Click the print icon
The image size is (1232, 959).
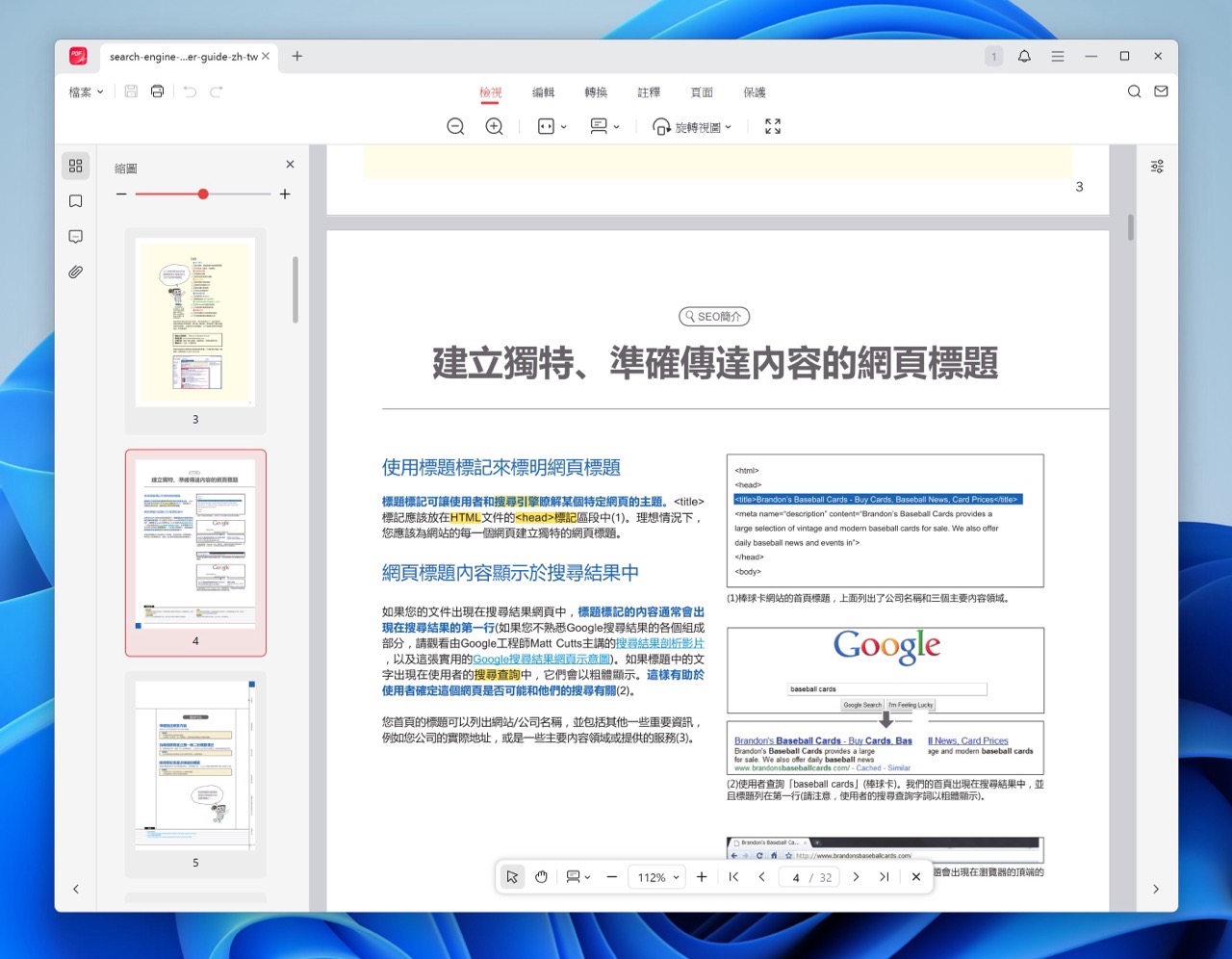pyautogui.click(x=158, y=91)
